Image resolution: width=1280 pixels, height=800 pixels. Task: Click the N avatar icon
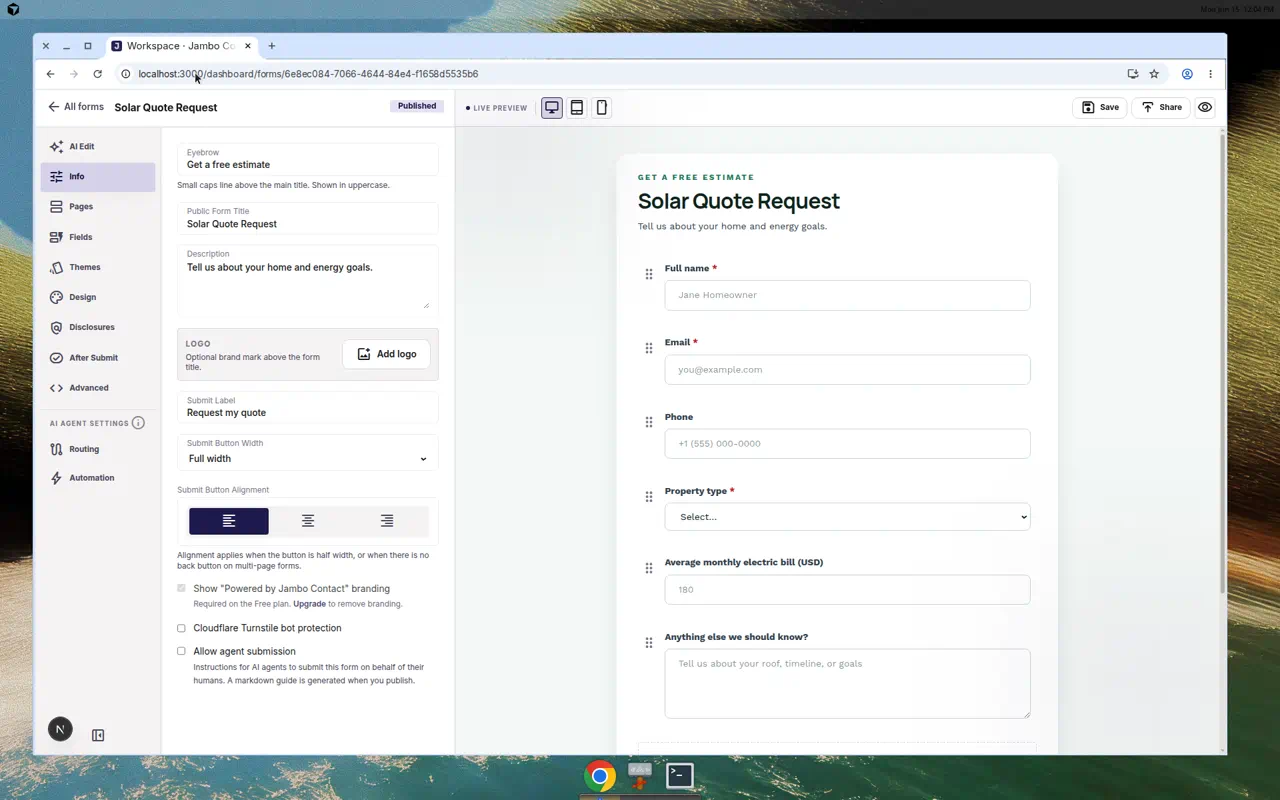[60, 730]
